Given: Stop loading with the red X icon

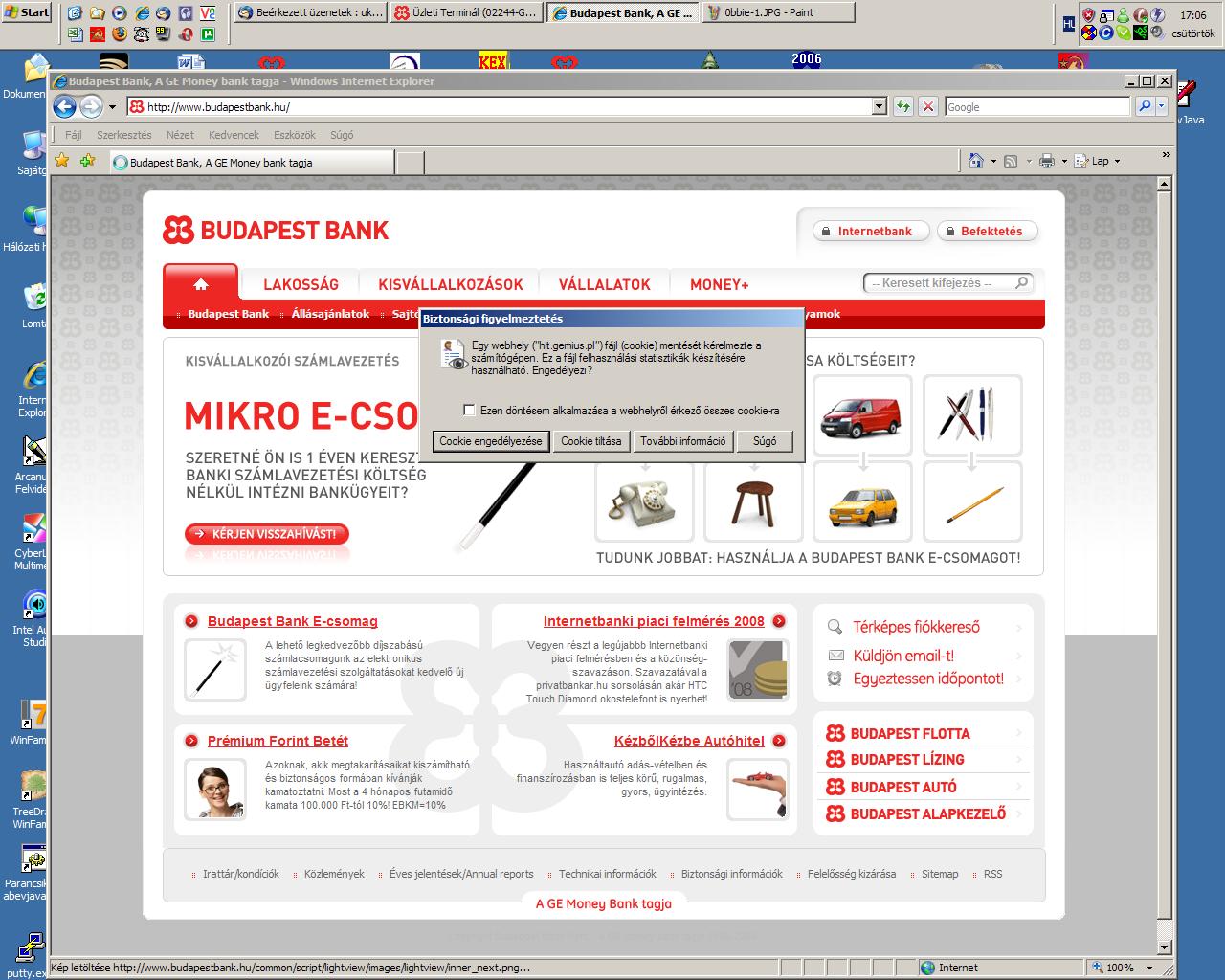Looking at the screenshot, I should (x=927, y=107).
